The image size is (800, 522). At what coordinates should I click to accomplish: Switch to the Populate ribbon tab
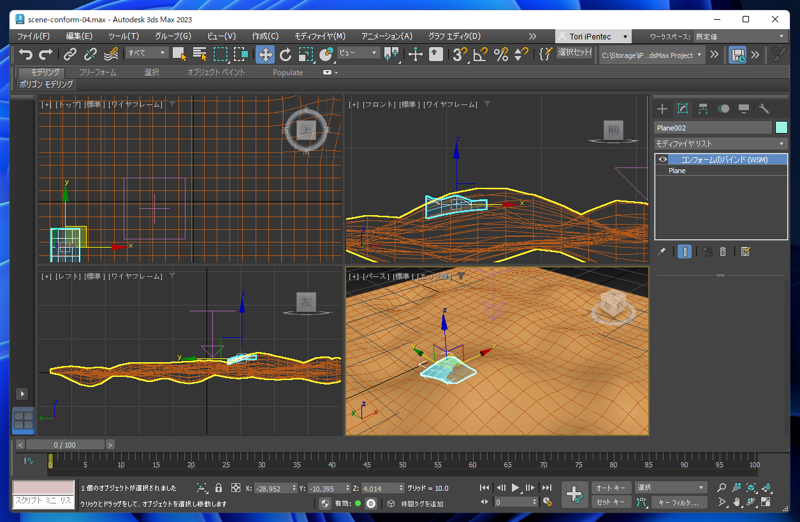coord(288,72)
